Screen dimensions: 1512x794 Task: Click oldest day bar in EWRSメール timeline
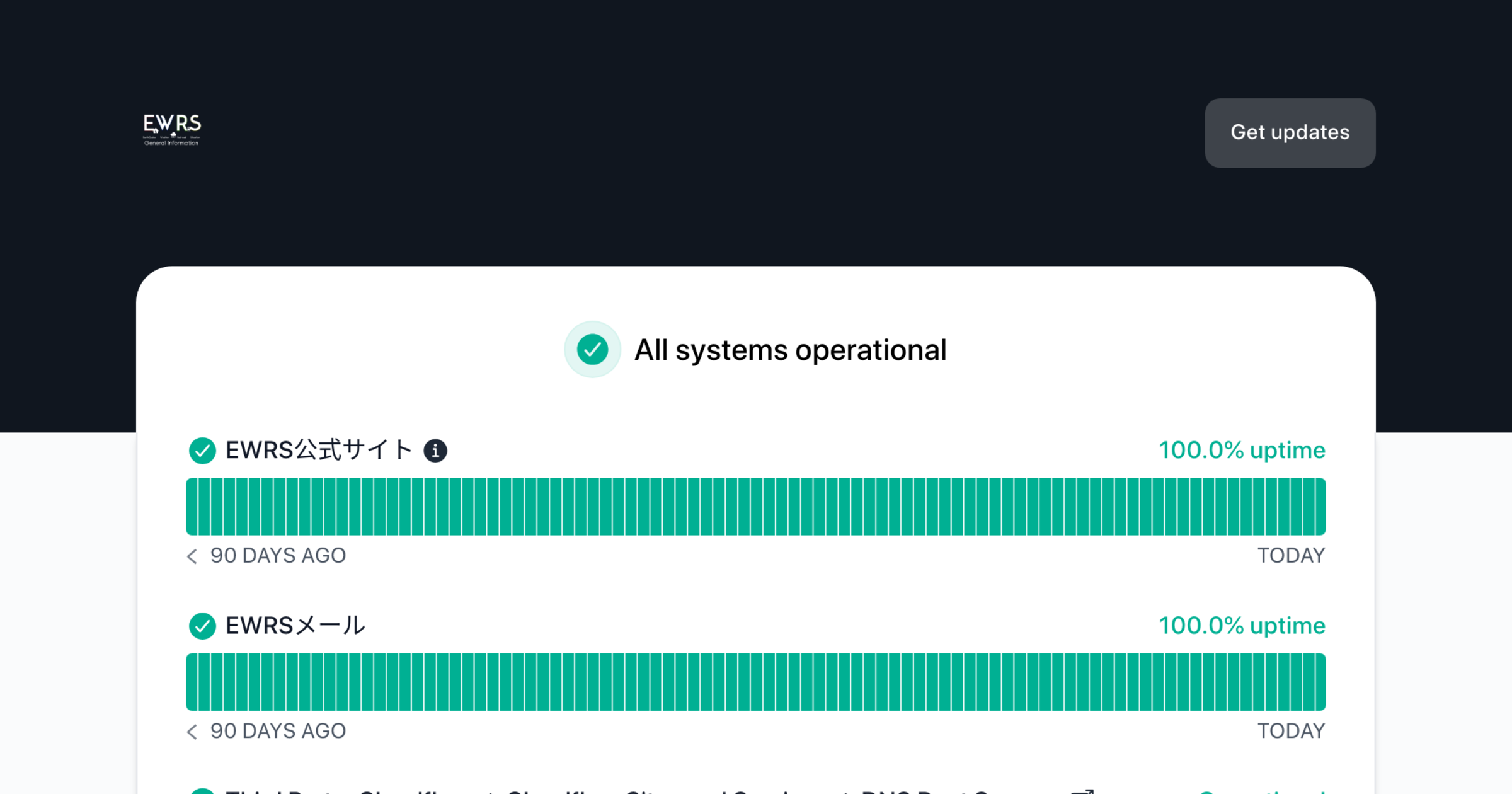192,682
